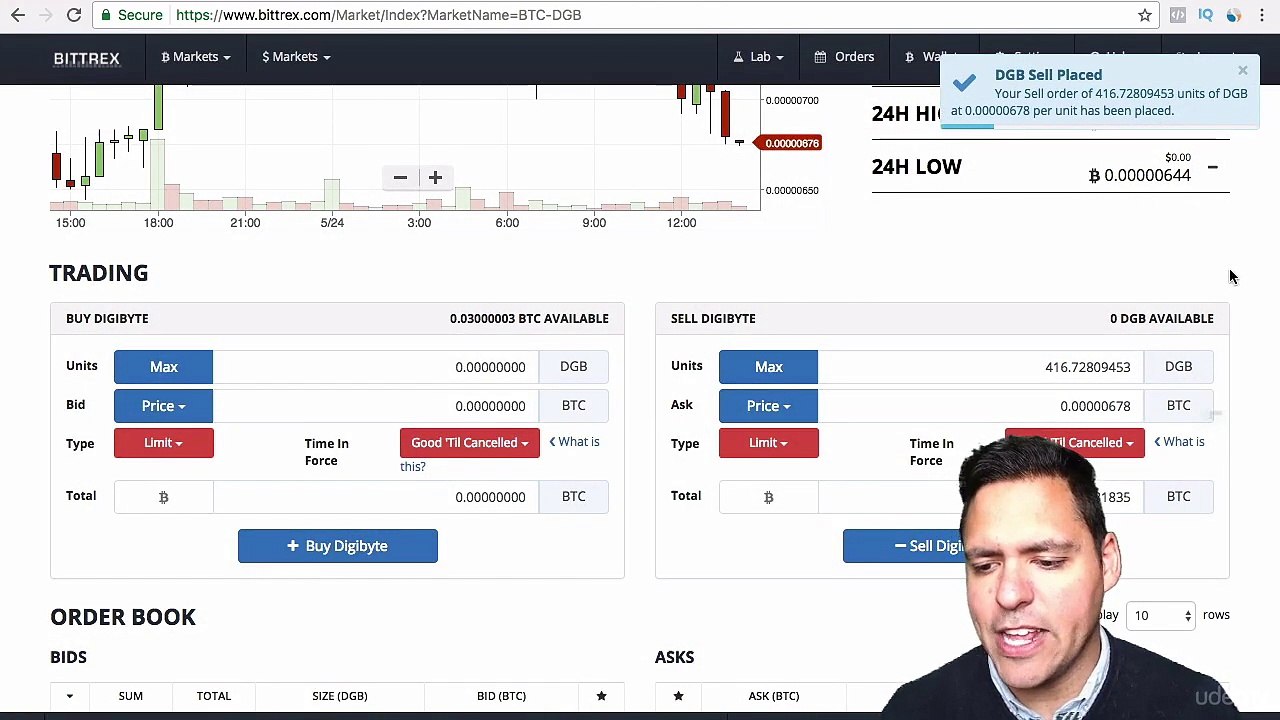The image size is (1280, 720).
Task: Click Max button in Sell Digibyte
Action: (768, 367)
